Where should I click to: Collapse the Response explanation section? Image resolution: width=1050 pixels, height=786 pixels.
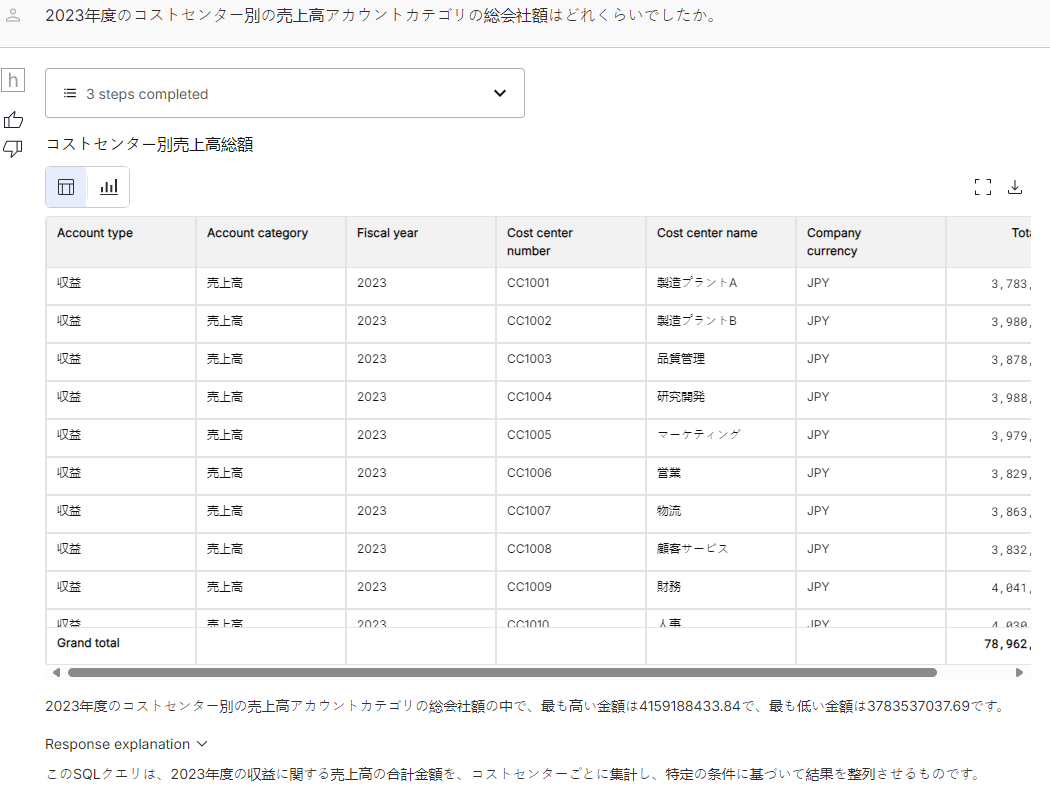[126, 744]
